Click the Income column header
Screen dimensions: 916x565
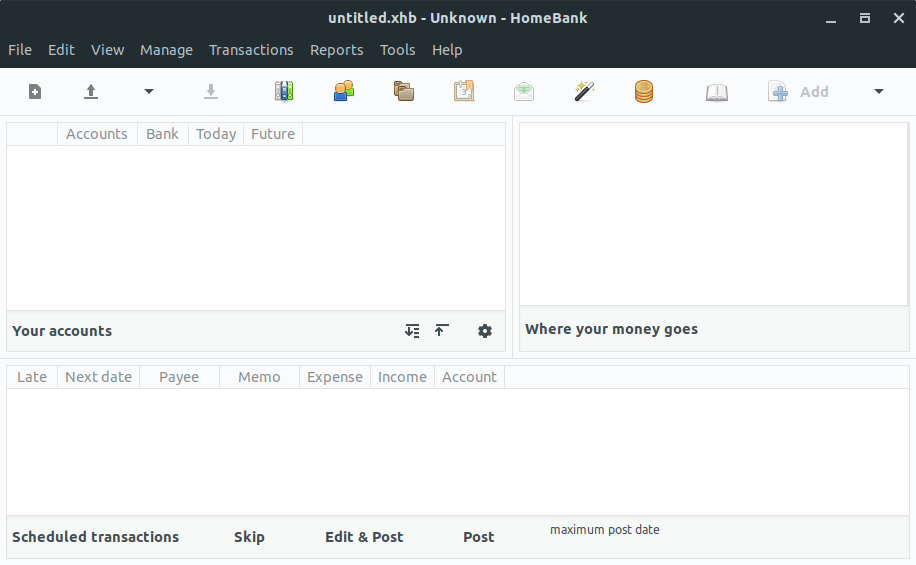coord(402,377)
